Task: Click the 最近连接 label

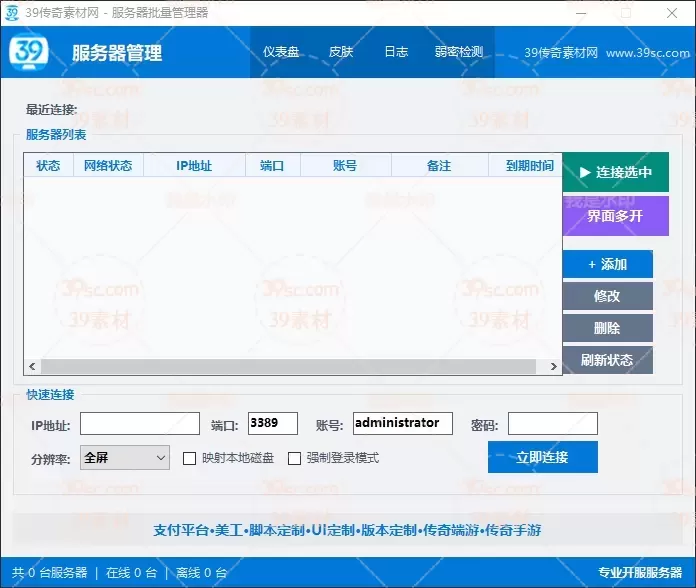Action: [x=51, y=110]
